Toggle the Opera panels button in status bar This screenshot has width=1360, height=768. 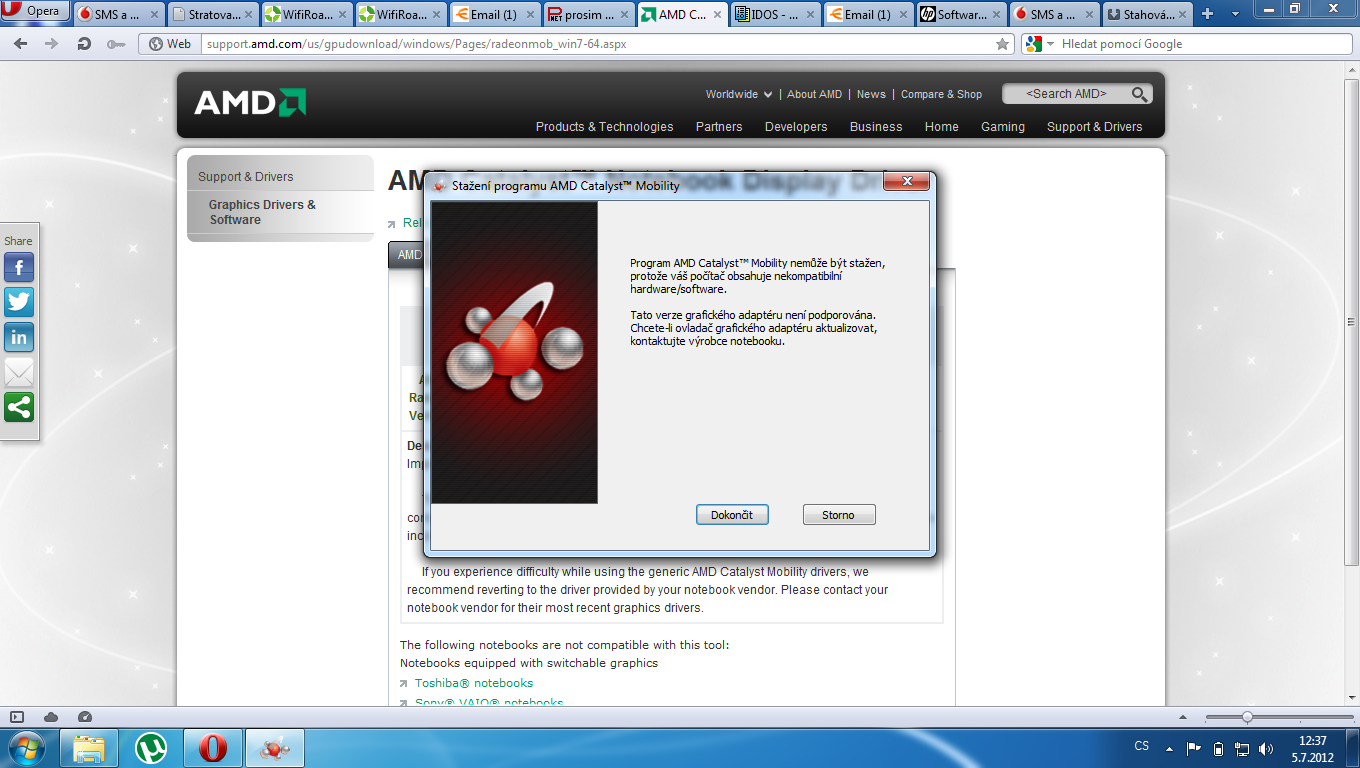(x=17, y=717)
